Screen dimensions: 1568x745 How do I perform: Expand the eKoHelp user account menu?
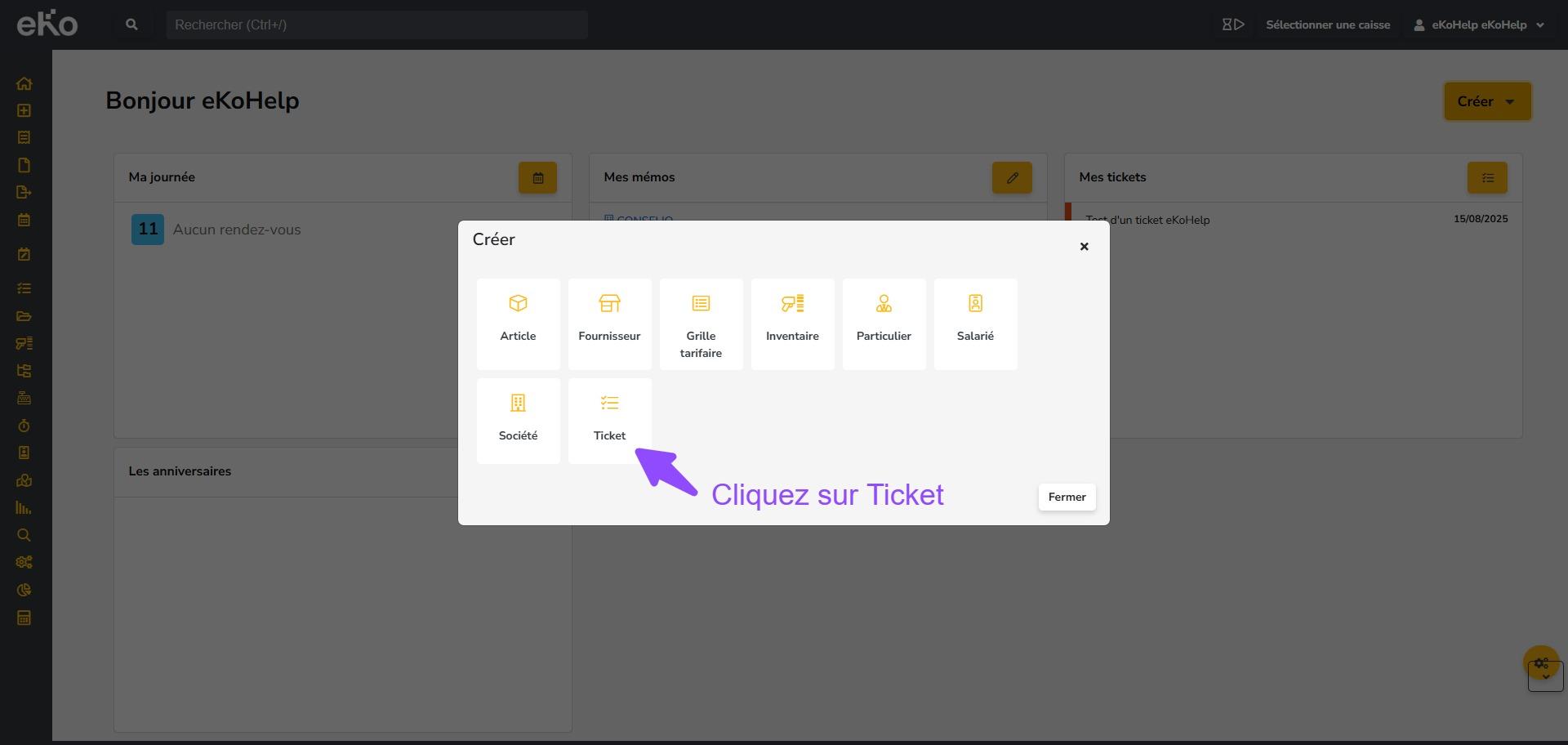click(1479, 25)
